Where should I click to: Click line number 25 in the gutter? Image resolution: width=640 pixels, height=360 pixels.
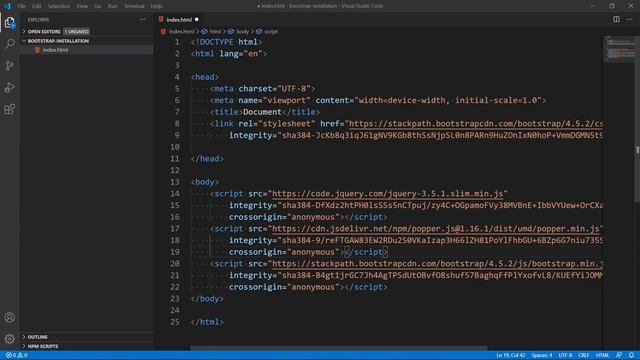(x=175, y=322)
